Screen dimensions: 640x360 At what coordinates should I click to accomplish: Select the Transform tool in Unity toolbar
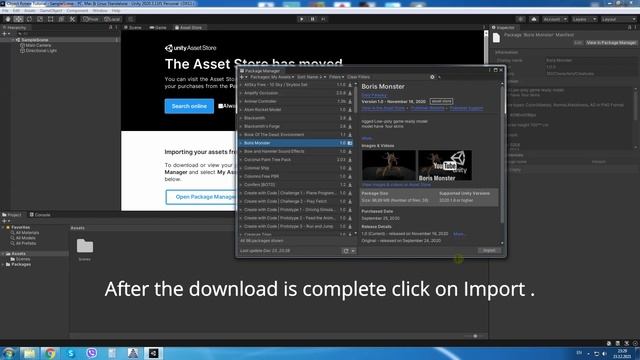61,19
